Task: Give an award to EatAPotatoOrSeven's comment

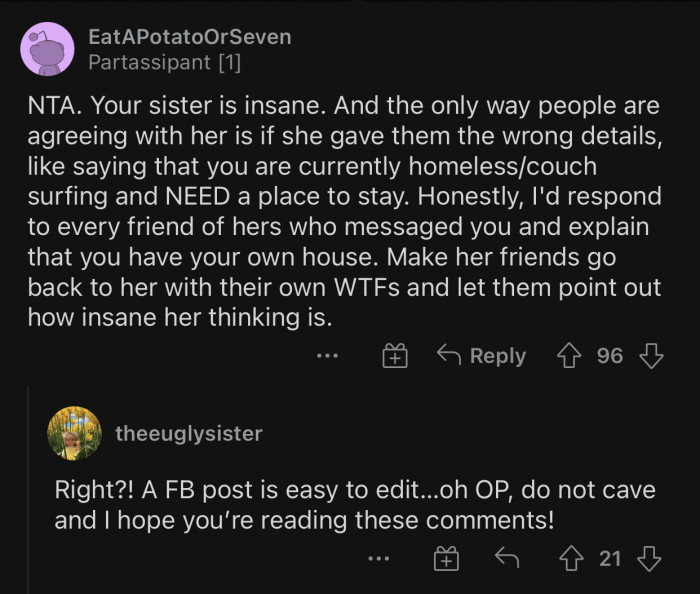Action: tap(395, 356)
